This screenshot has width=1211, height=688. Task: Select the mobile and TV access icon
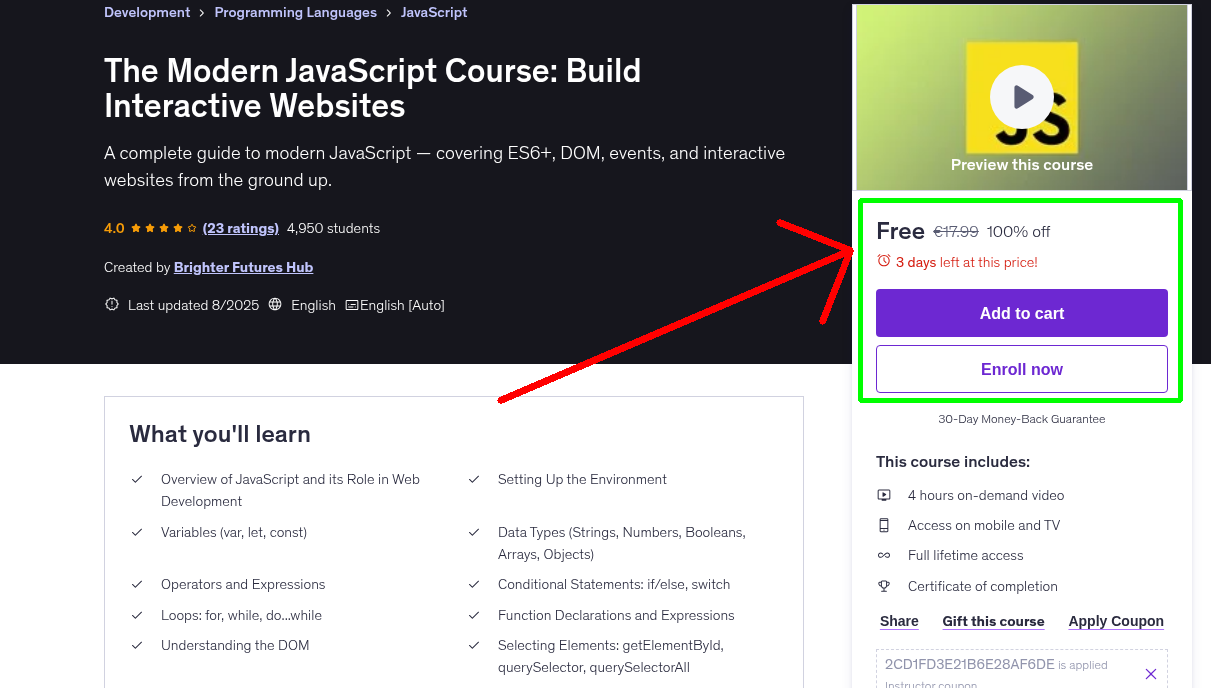click(x=884, y=525)
